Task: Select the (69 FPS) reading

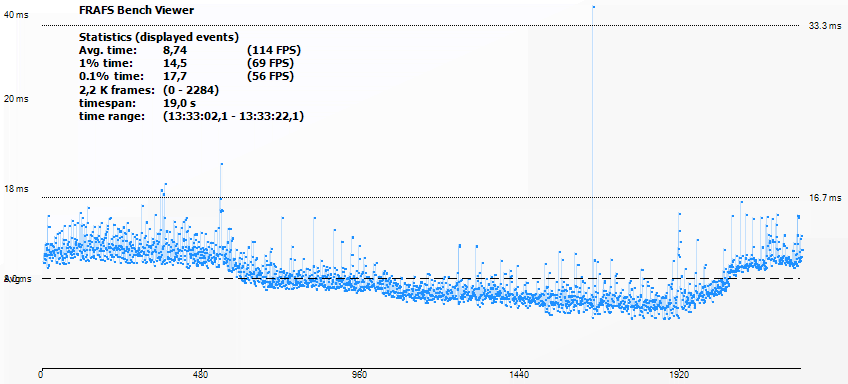Action: click(270, 63)
